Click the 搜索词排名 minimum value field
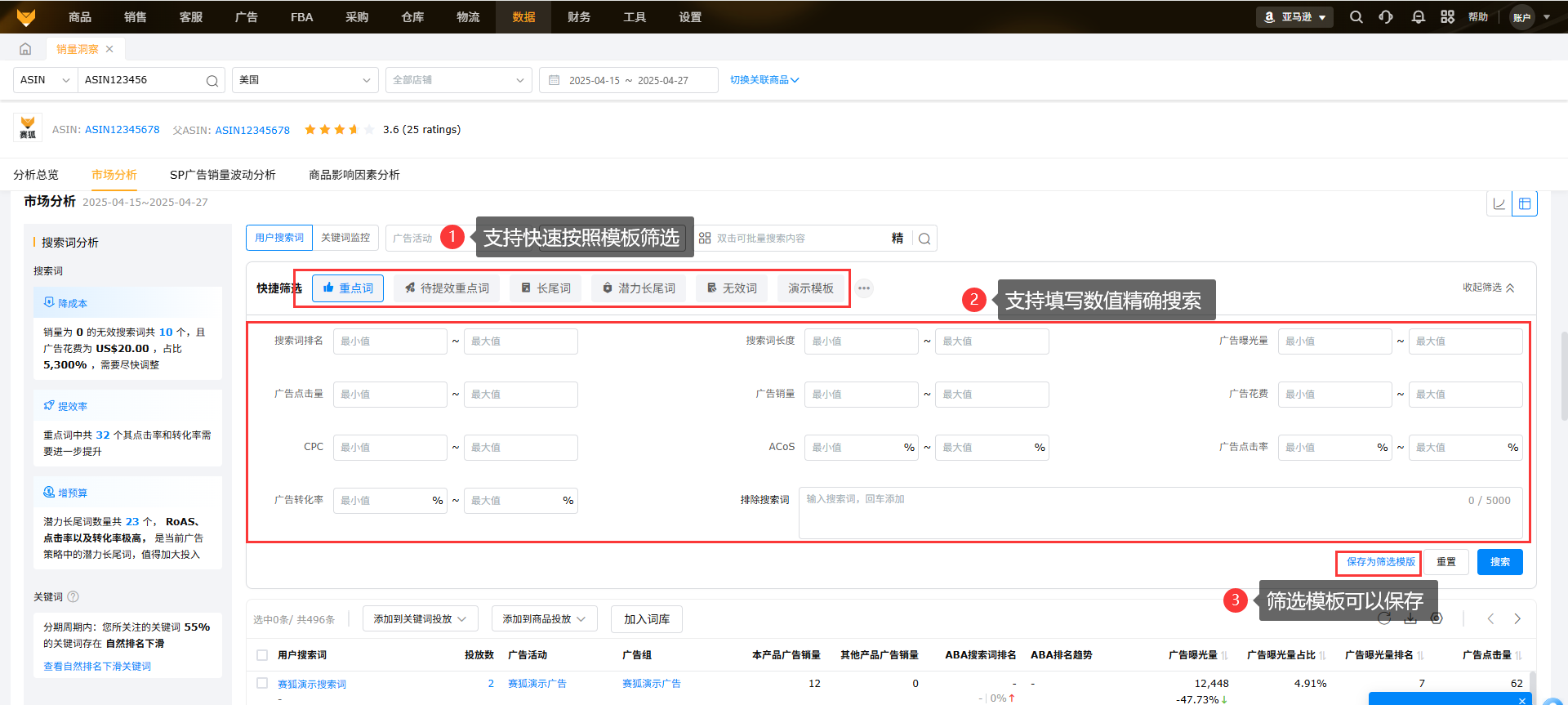1568x705 pixels. (x=390, y=341)
